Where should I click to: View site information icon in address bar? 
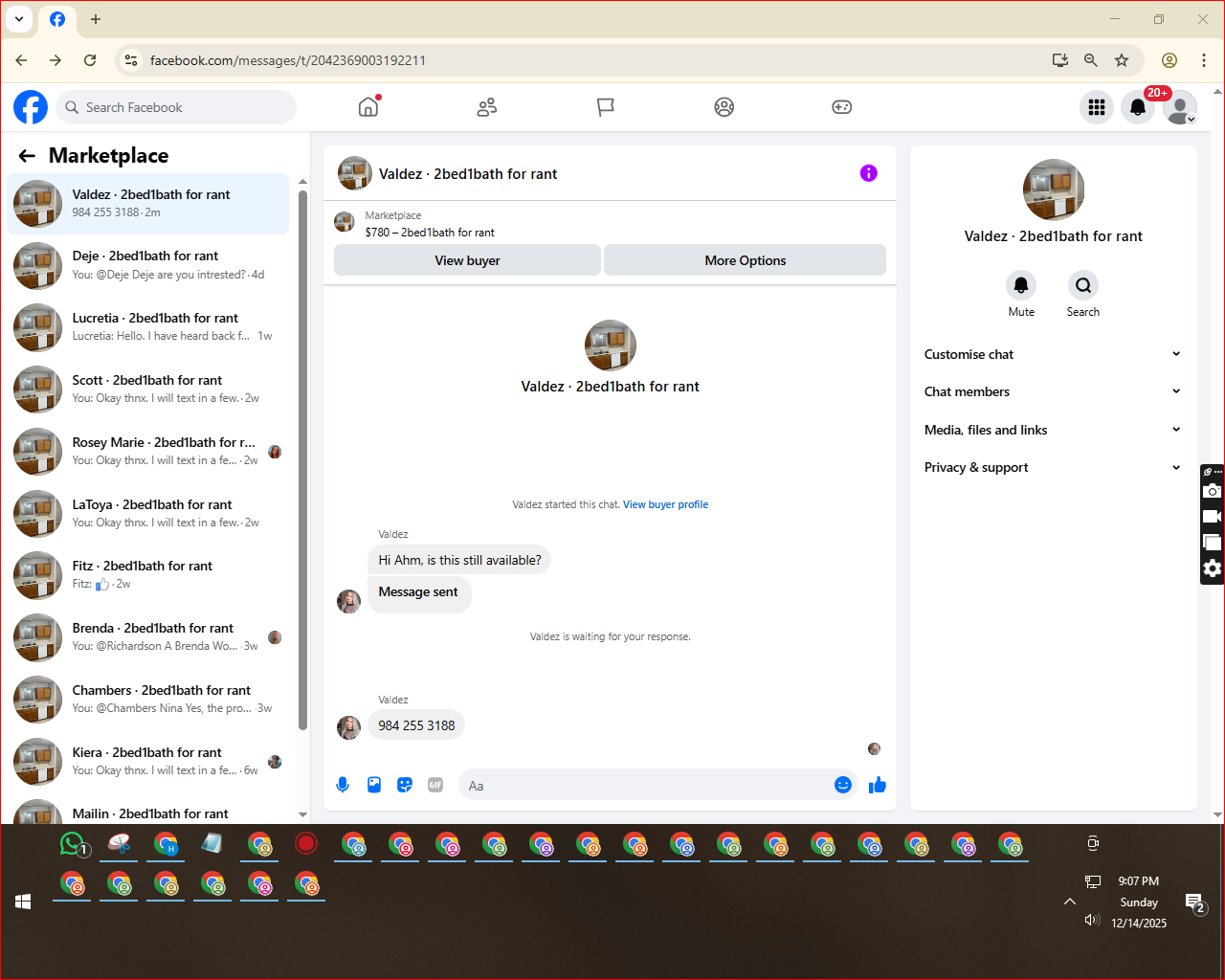click(x=131, y=60)
